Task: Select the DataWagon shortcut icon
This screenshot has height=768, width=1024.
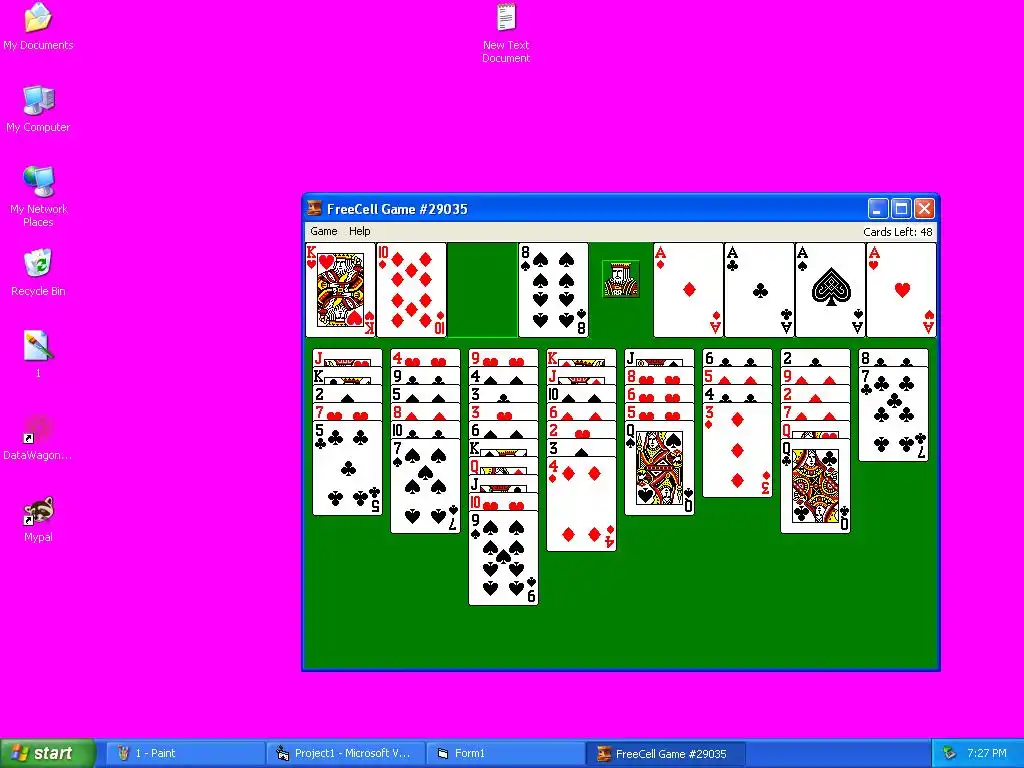Action: pyautogui.click(x=38, y=438)
